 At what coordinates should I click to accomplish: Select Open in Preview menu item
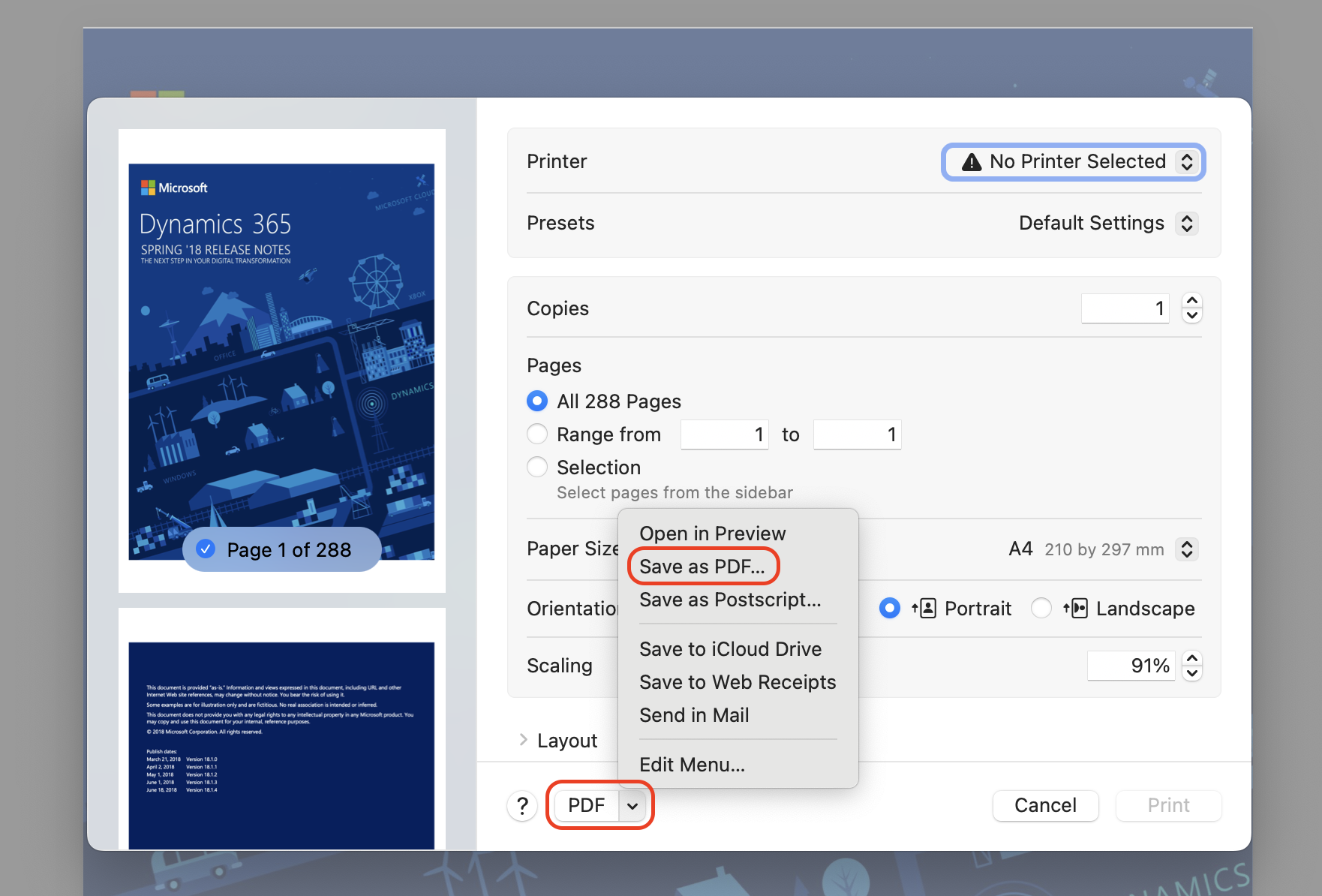click(x=712, y=533)
